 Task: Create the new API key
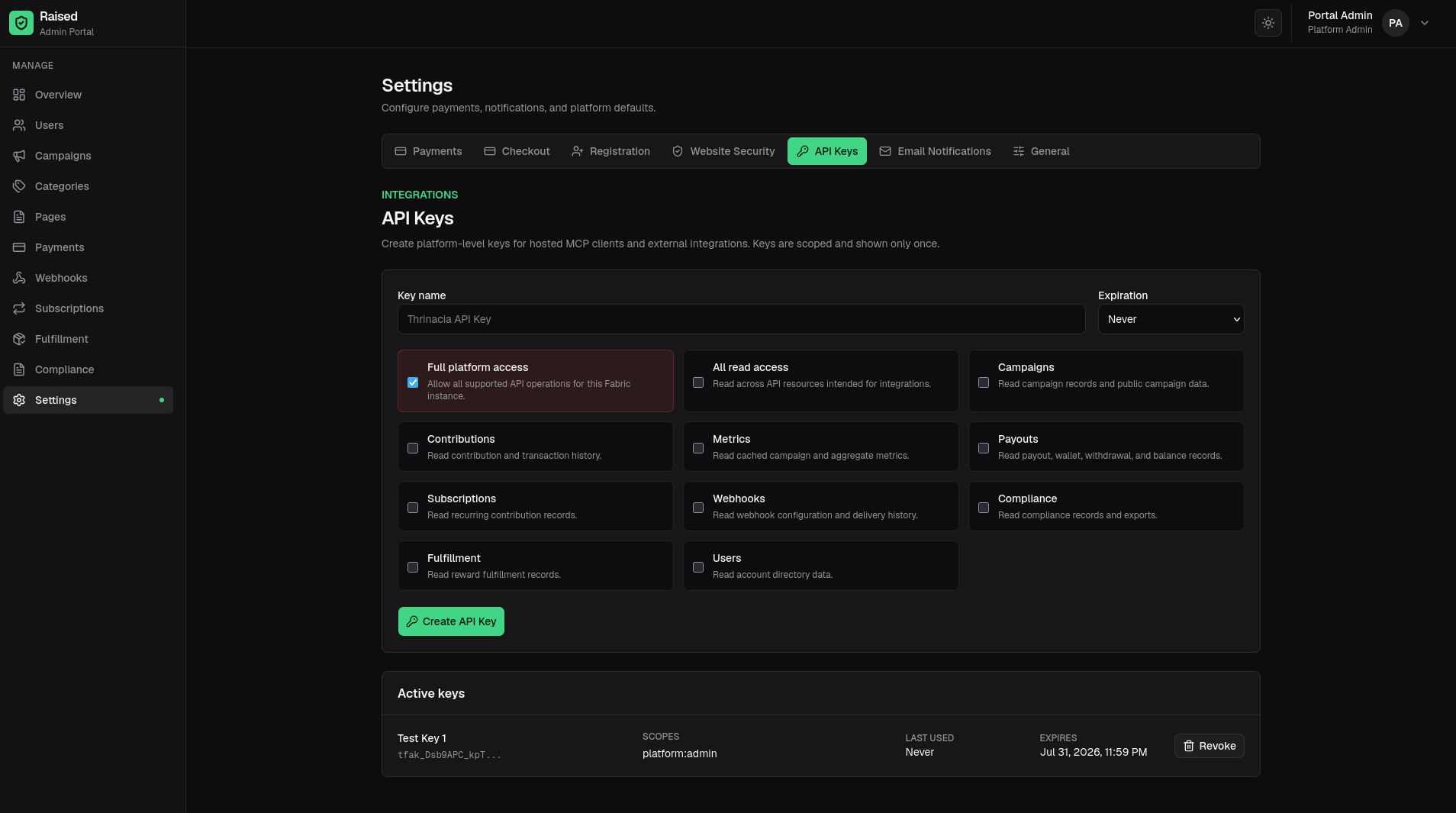(x=451, y=621)
